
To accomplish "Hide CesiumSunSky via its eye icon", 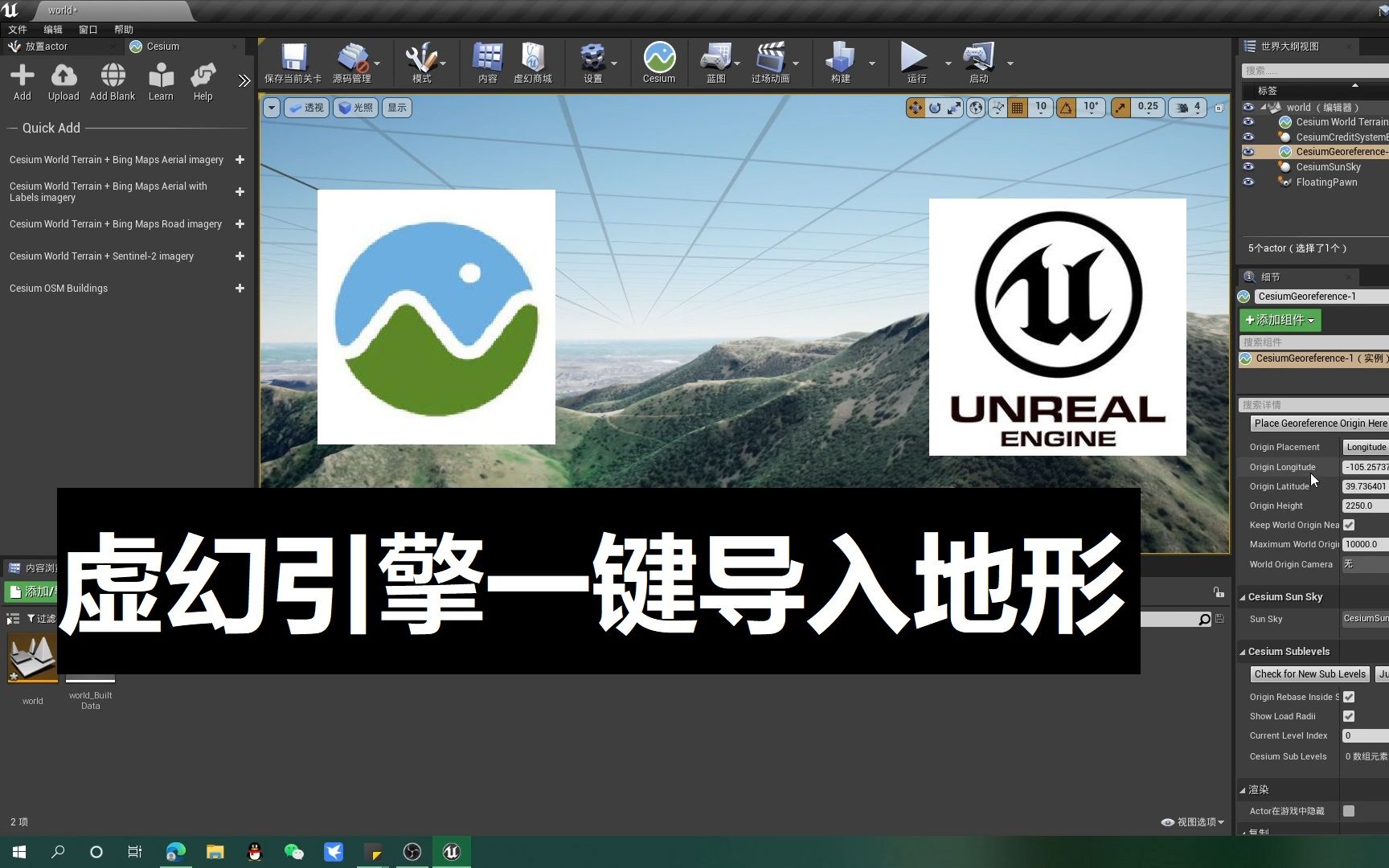I will pyautogui.click(x=1248, y=167).
